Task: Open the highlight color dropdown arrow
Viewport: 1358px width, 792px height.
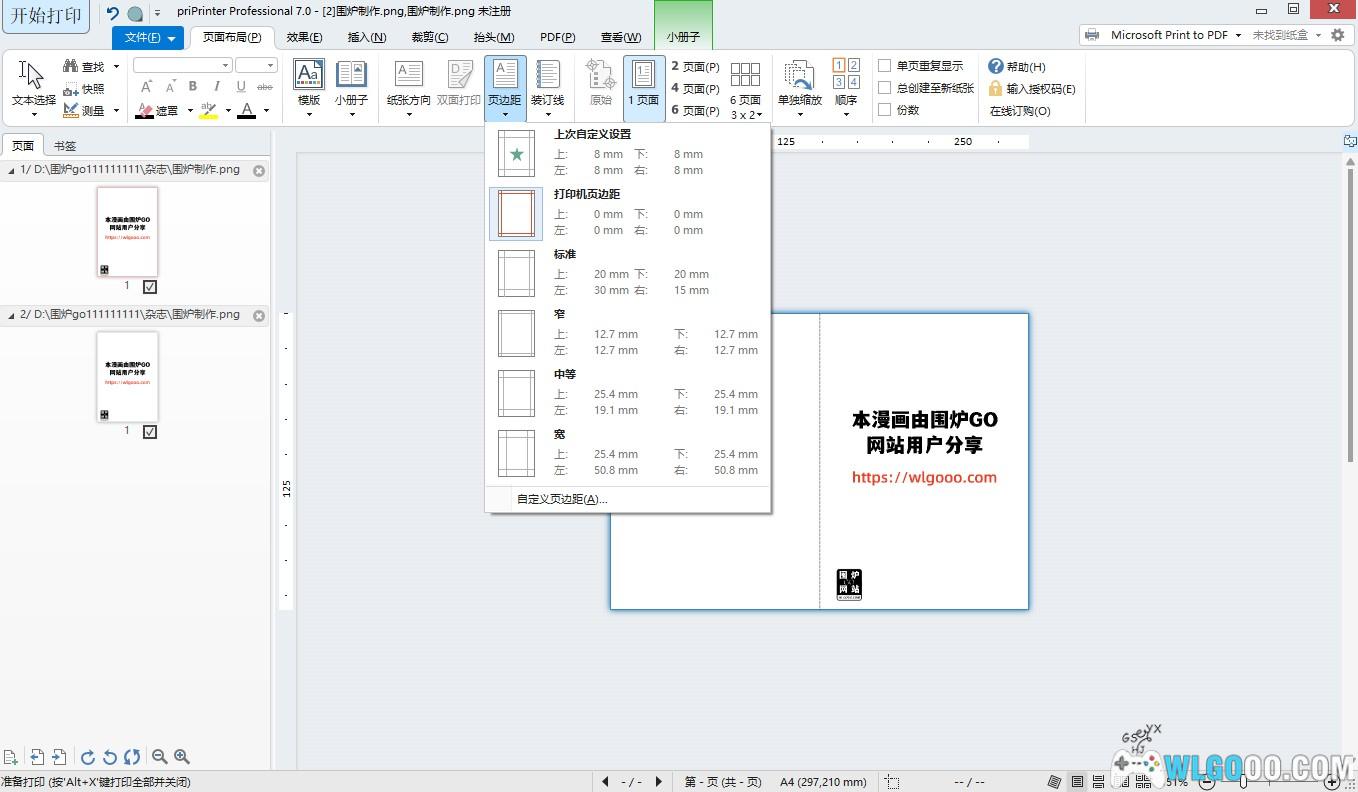Action: 228,111
